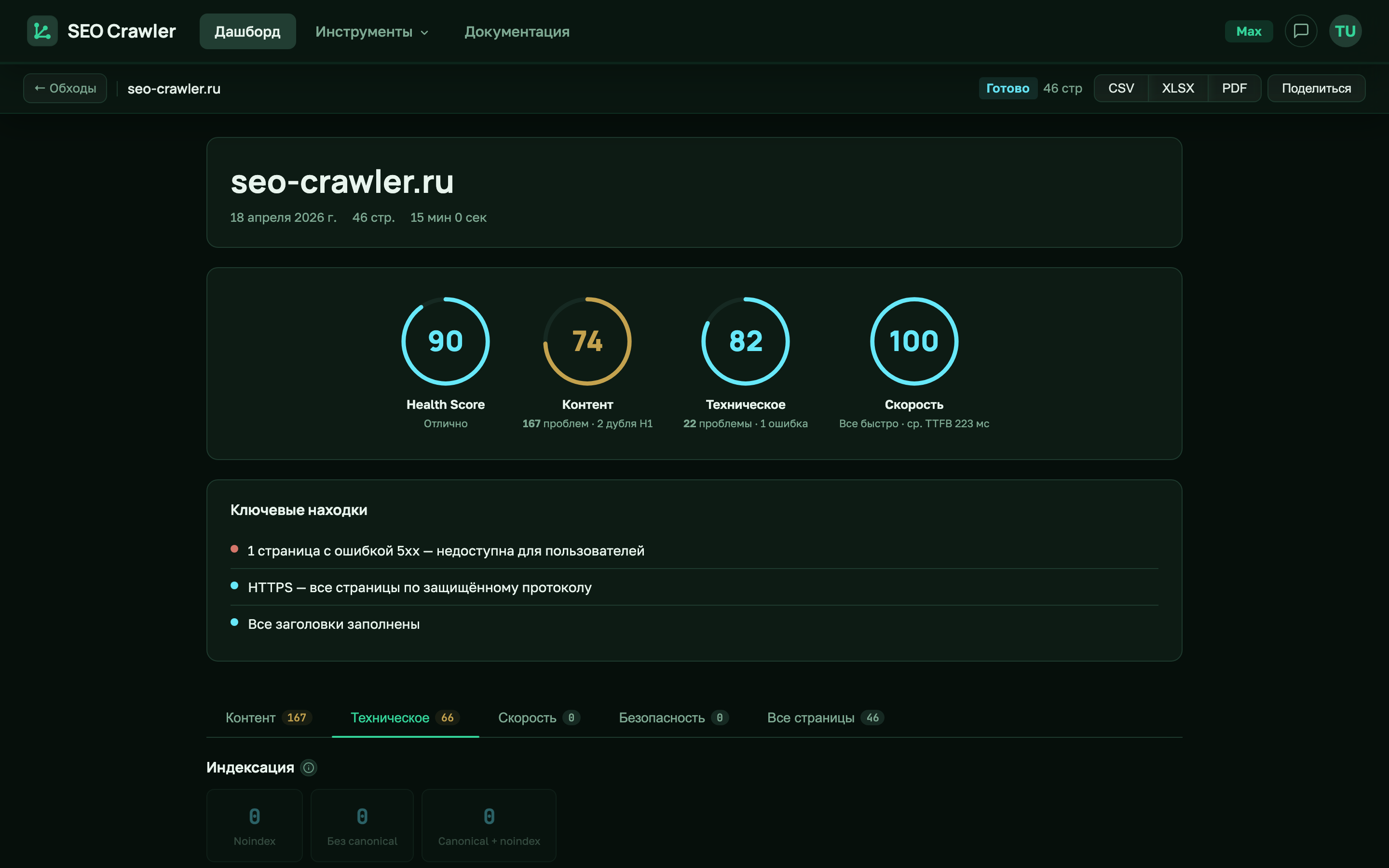This screenshot has height=868, width=1389.
Task: Expand the Инструменты dropdown chevron
Action: (425, 33)
